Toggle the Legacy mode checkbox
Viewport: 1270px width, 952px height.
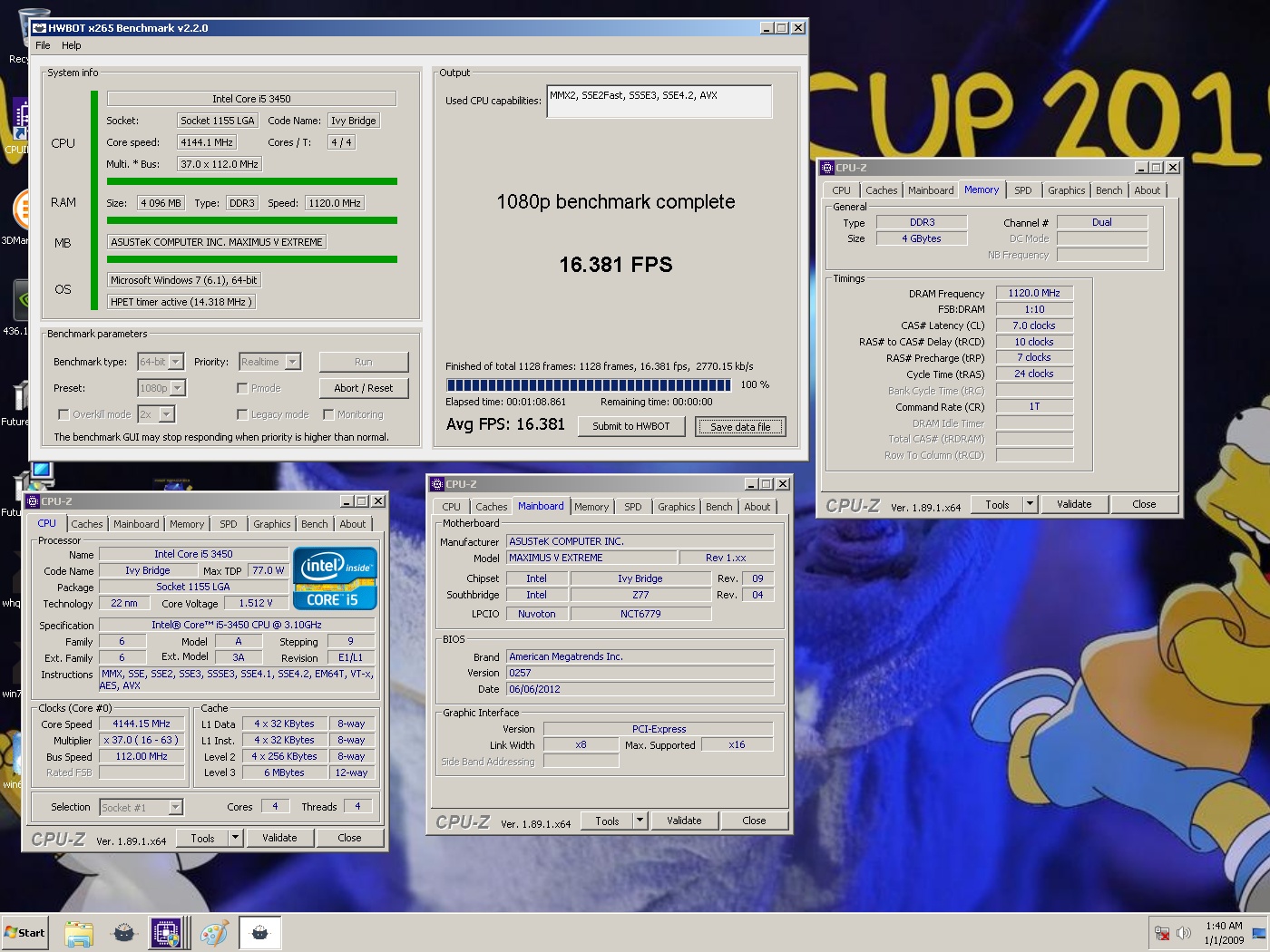pyautogui.click(x=242, y=414)
